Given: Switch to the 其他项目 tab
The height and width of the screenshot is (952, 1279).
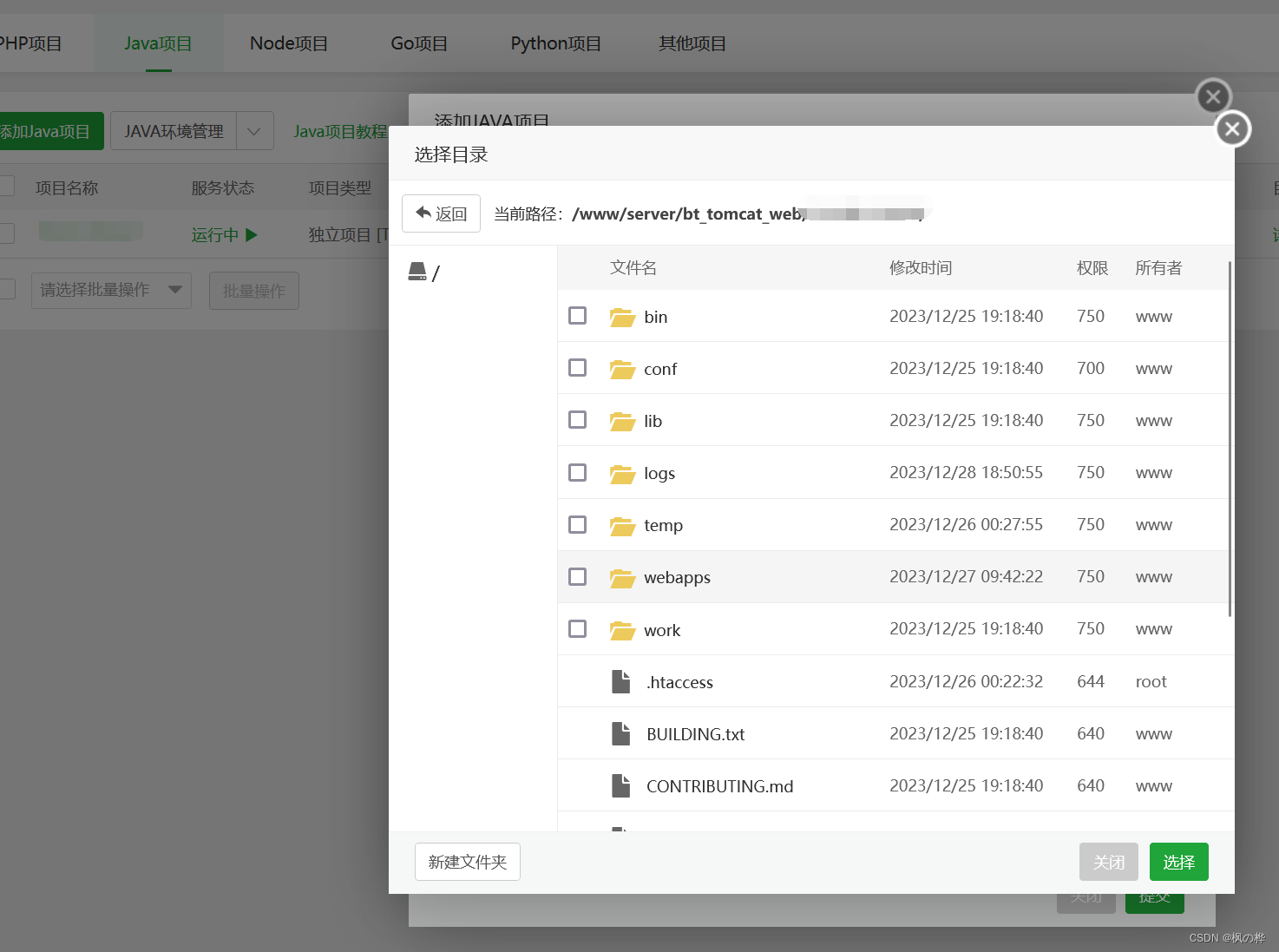Looking at the screenshot, I should click(692, 43).
